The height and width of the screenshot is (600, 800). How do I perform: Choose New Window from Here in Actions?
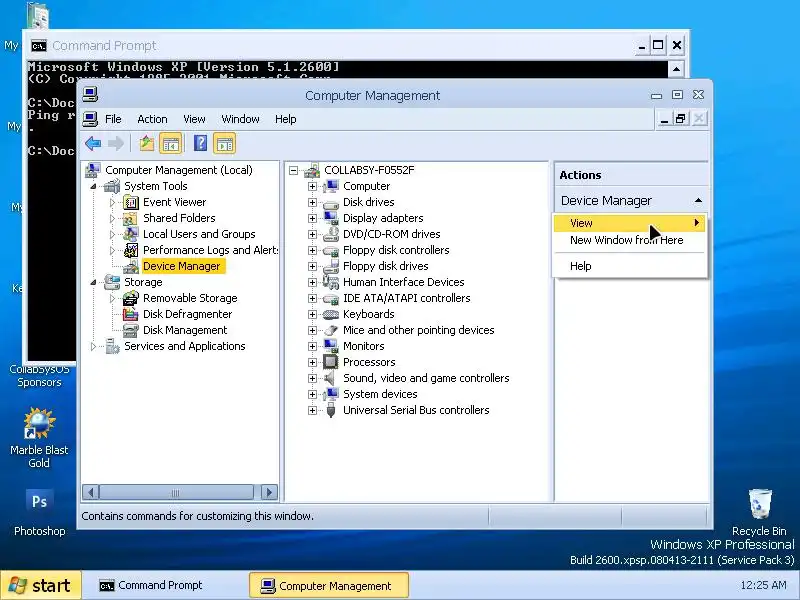630,240
